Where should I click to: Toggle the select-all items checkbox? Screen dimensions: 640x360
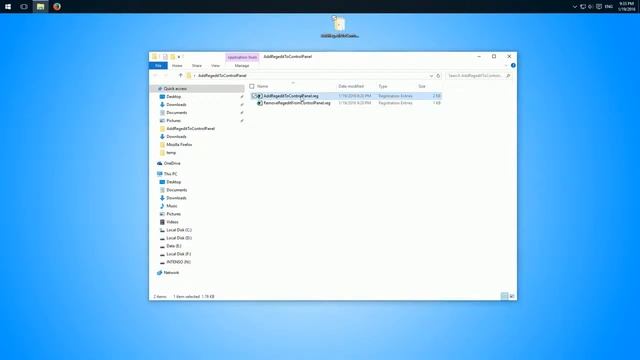pyautogui.click(x=252, y=87)
